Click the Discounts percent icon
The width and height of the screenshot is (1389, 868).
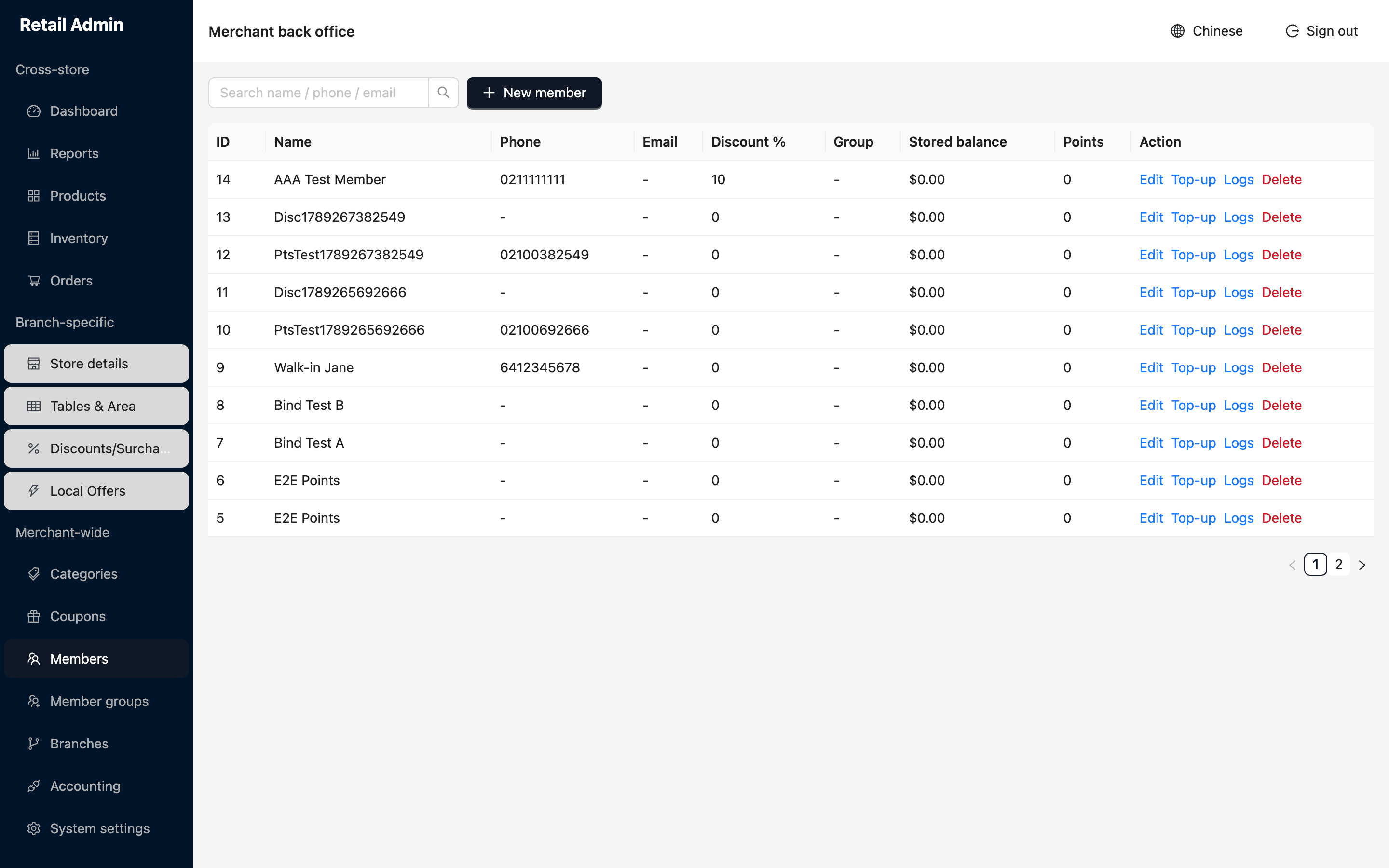click(34, 448)
